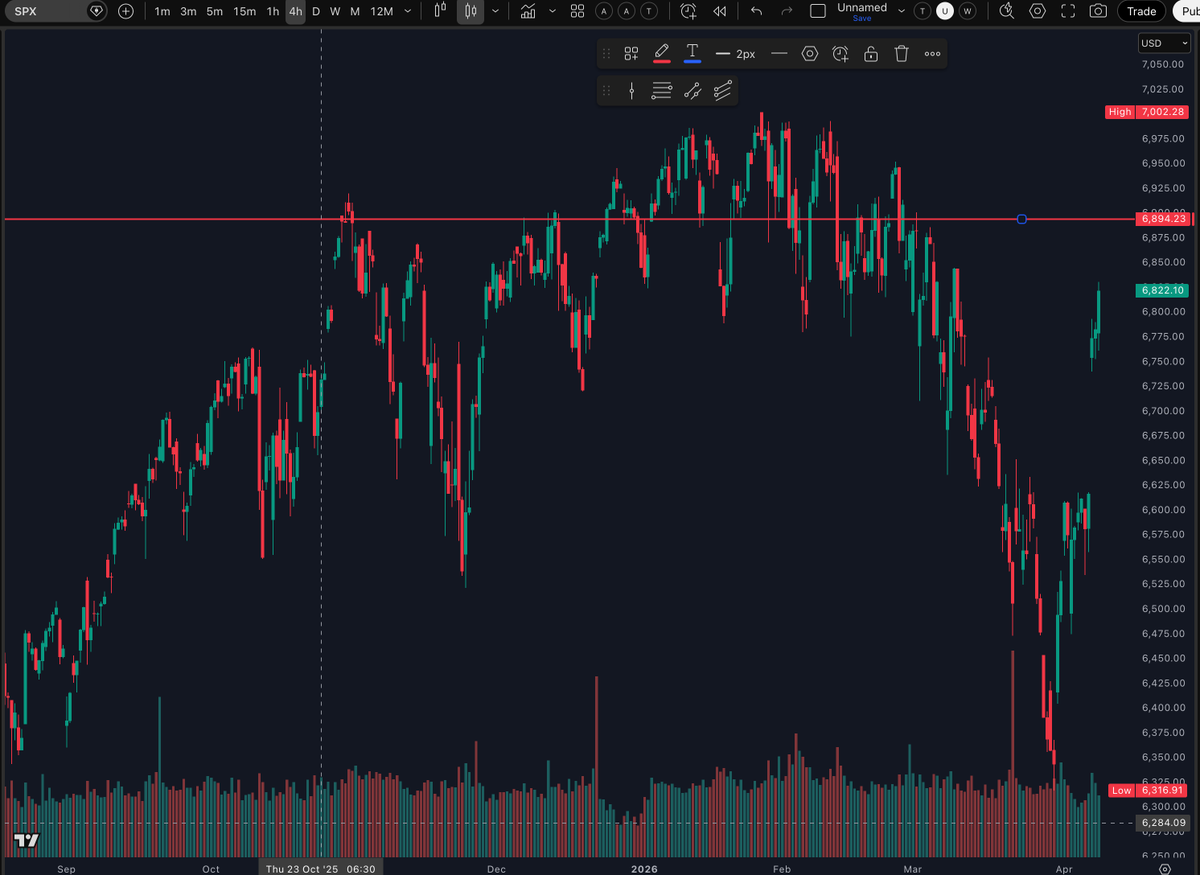This screenshot has width=1200, height=875.
Task: Switch to the 1m timeframe
Action: (162, 11)
